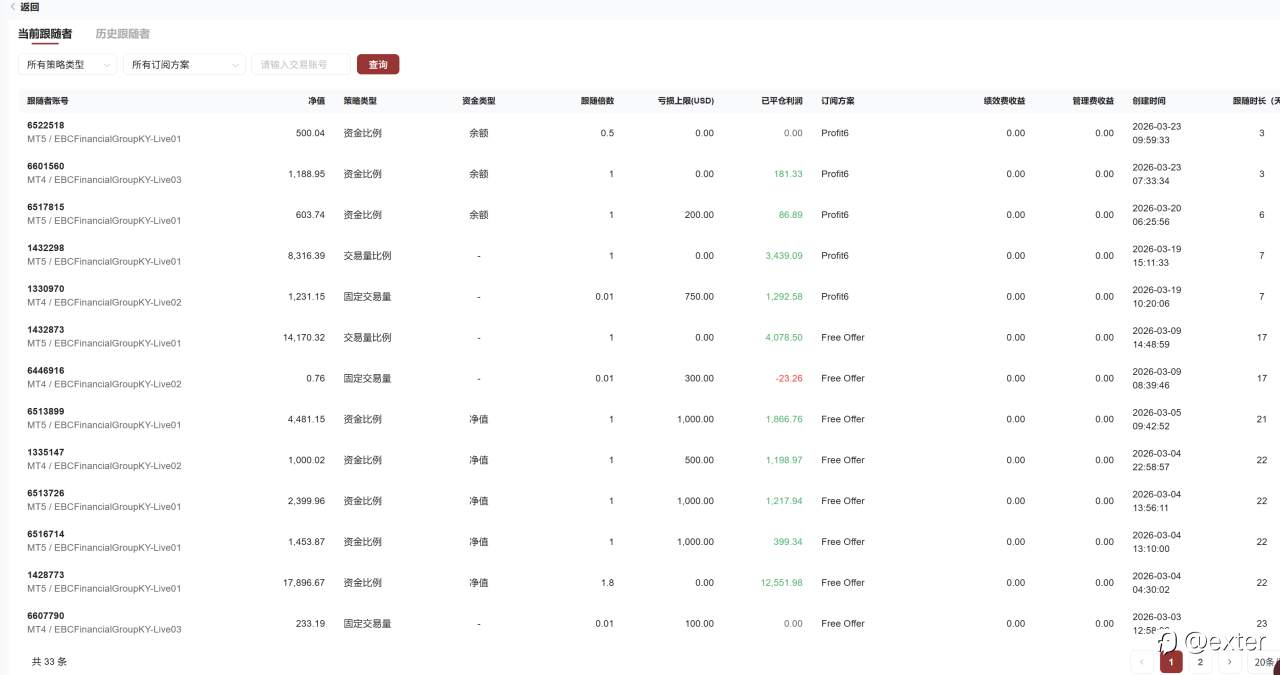This screenshot has width=1280, height=675.
Task: Click the negative profit -23.26
Action: click(788, 379)
